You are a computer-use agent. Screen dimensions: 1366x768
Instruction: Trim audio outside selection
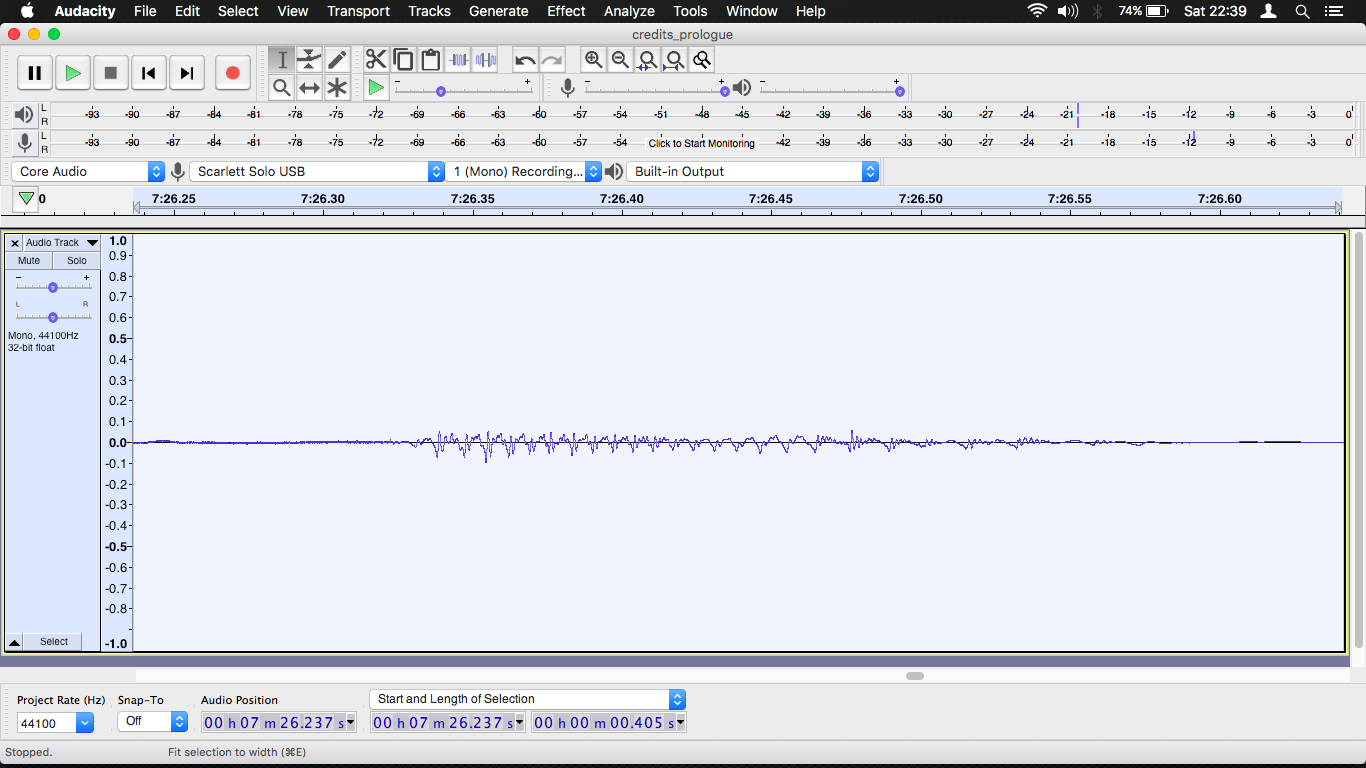[x=458, y=60]
